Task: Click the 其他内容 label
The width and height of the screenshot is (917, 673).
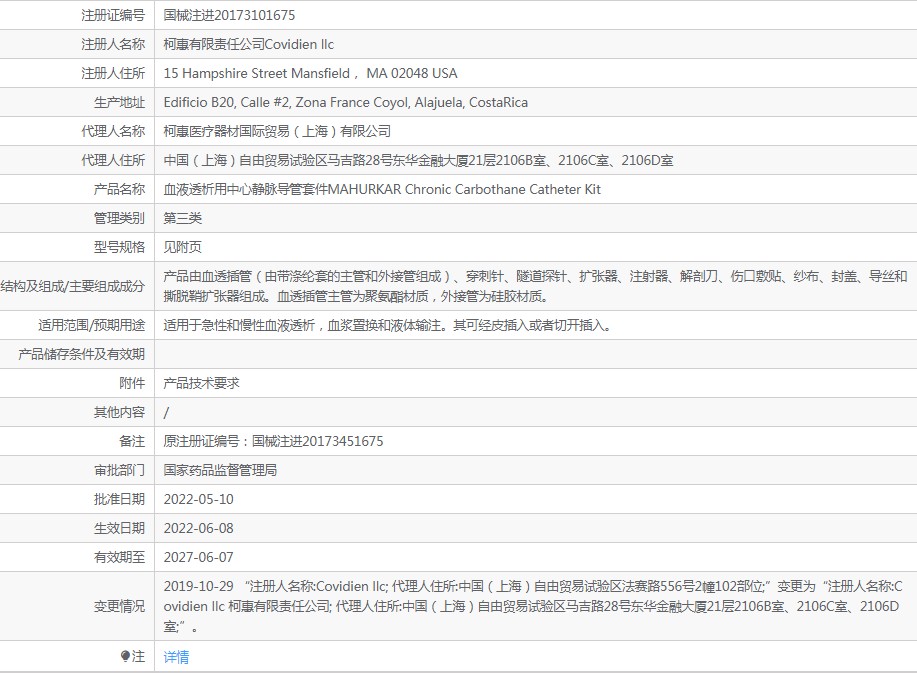Action: [x=119, y=412]
